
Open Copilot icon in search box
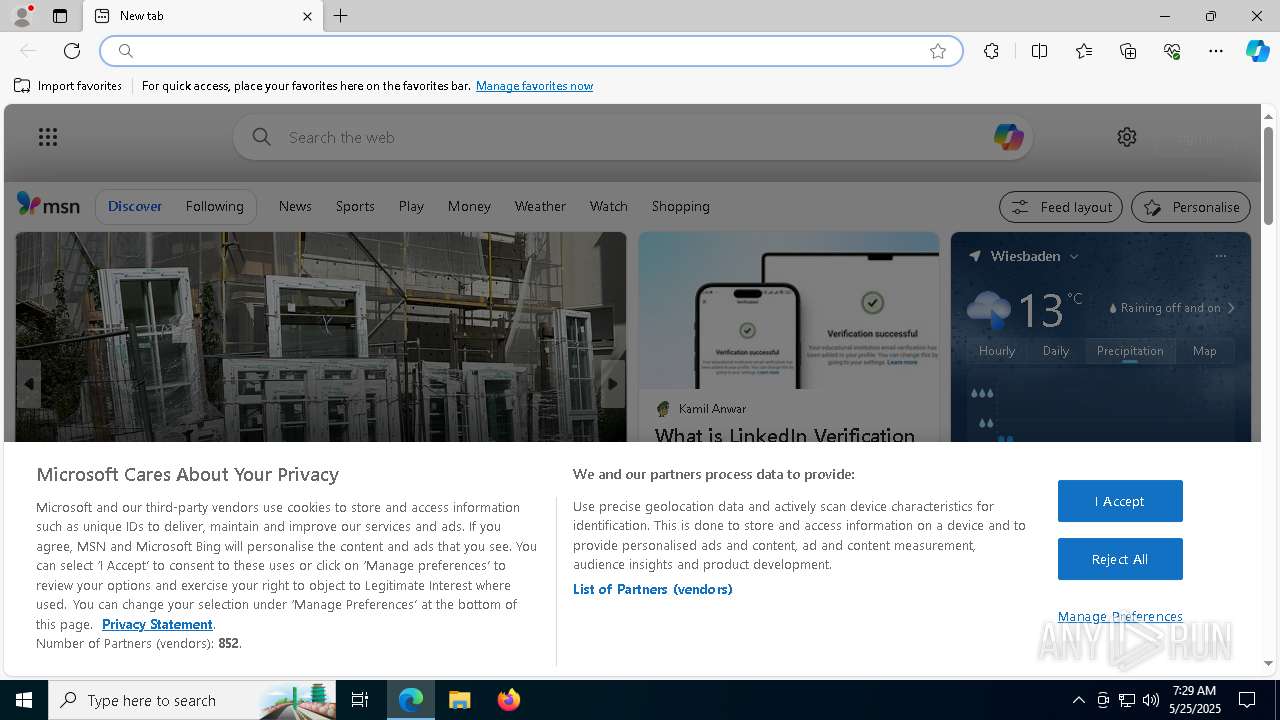pos(1008,137)
